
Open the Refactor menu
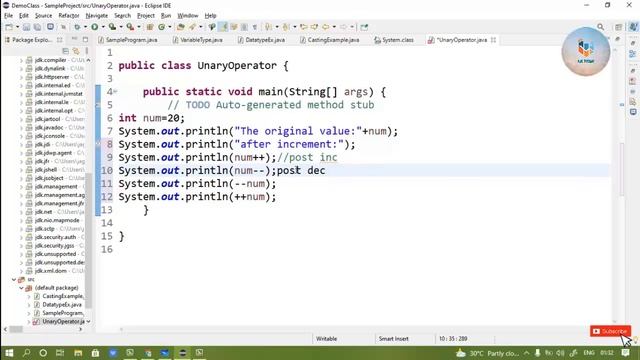[69, 16]
